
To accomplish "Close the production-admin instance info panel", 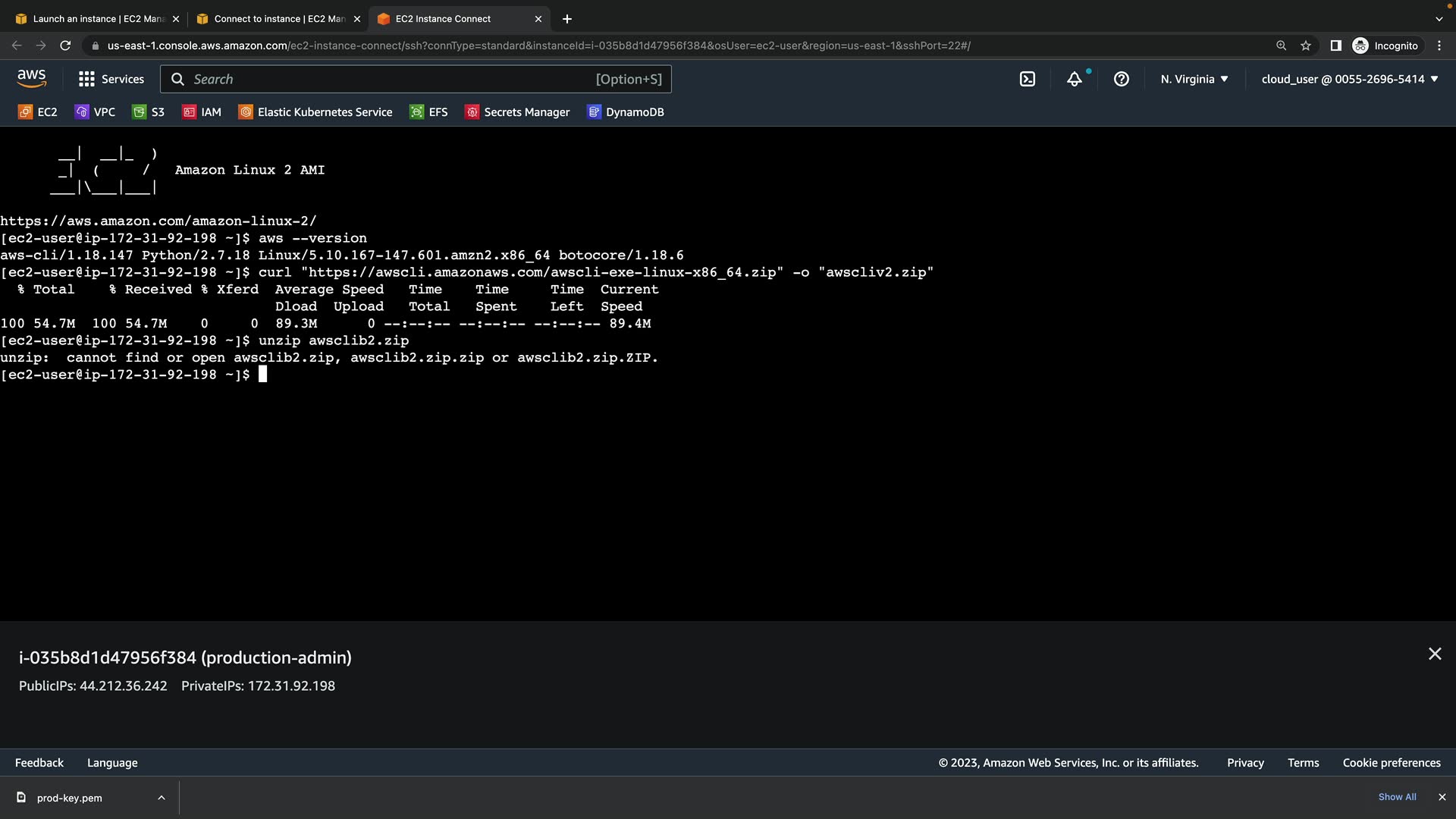I will click(x=1435, y=654).
